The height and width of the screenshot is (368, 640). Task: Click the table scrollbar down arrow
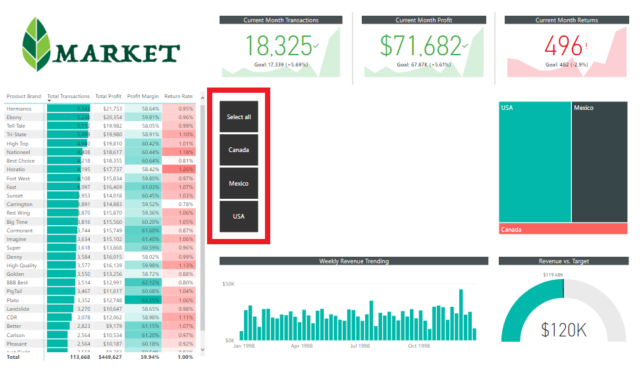(202, 350)
